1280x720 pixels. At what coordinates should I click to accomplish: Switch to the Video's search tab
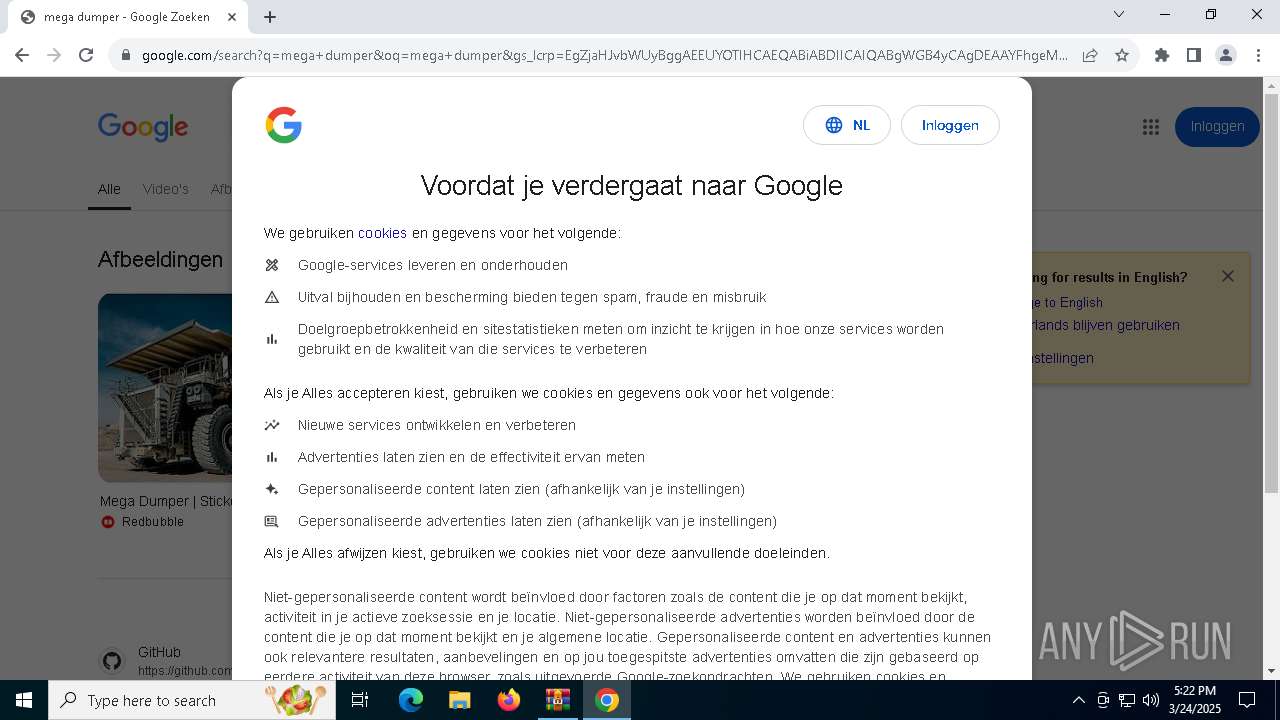pyautogui.click(x=166, y=189)
